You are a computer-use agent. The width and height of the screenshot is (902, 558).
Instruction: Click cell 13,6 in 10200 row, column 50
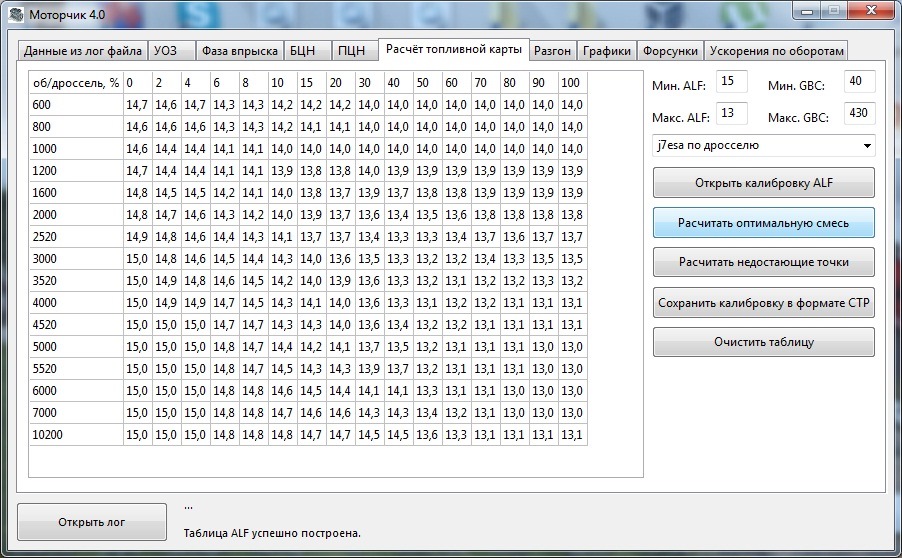[x=428, y=435]
